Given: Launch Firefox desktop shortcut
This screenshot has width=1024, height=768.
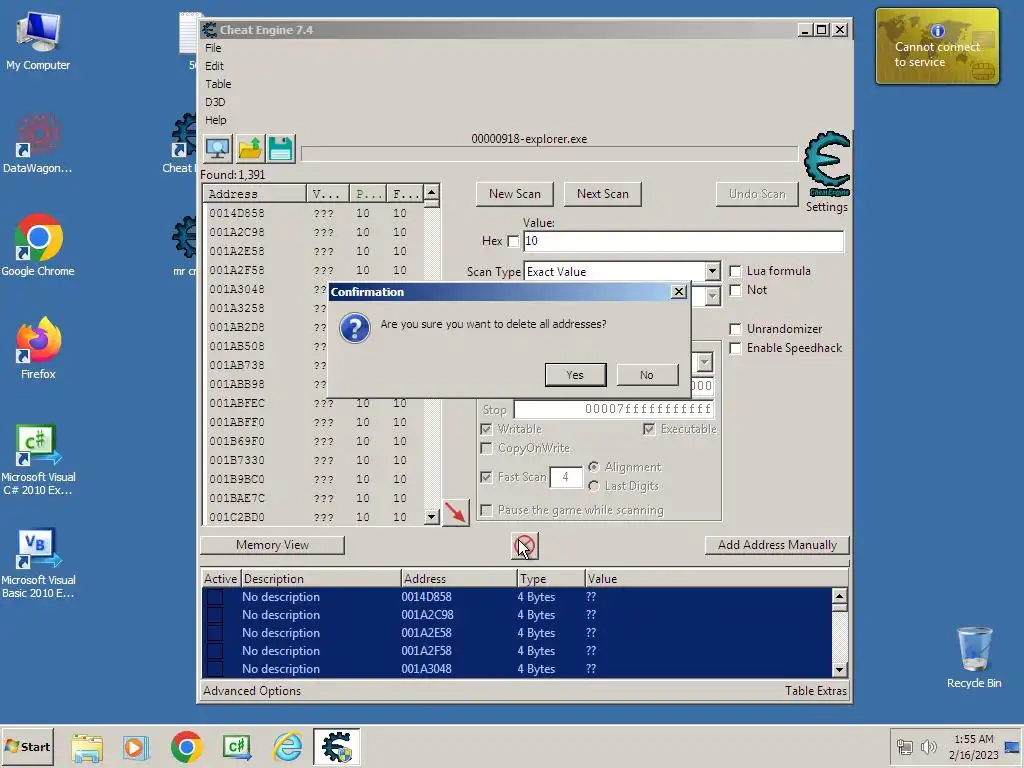Looking at the screenshot, I should 38,348.
